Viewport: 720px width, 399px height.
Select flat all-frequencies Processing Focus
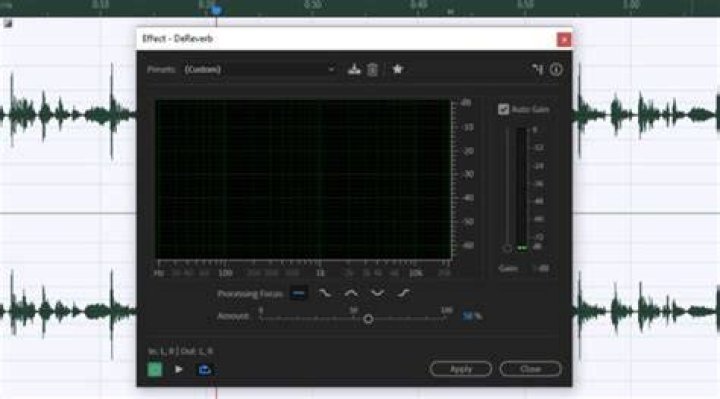coord(299,293)
